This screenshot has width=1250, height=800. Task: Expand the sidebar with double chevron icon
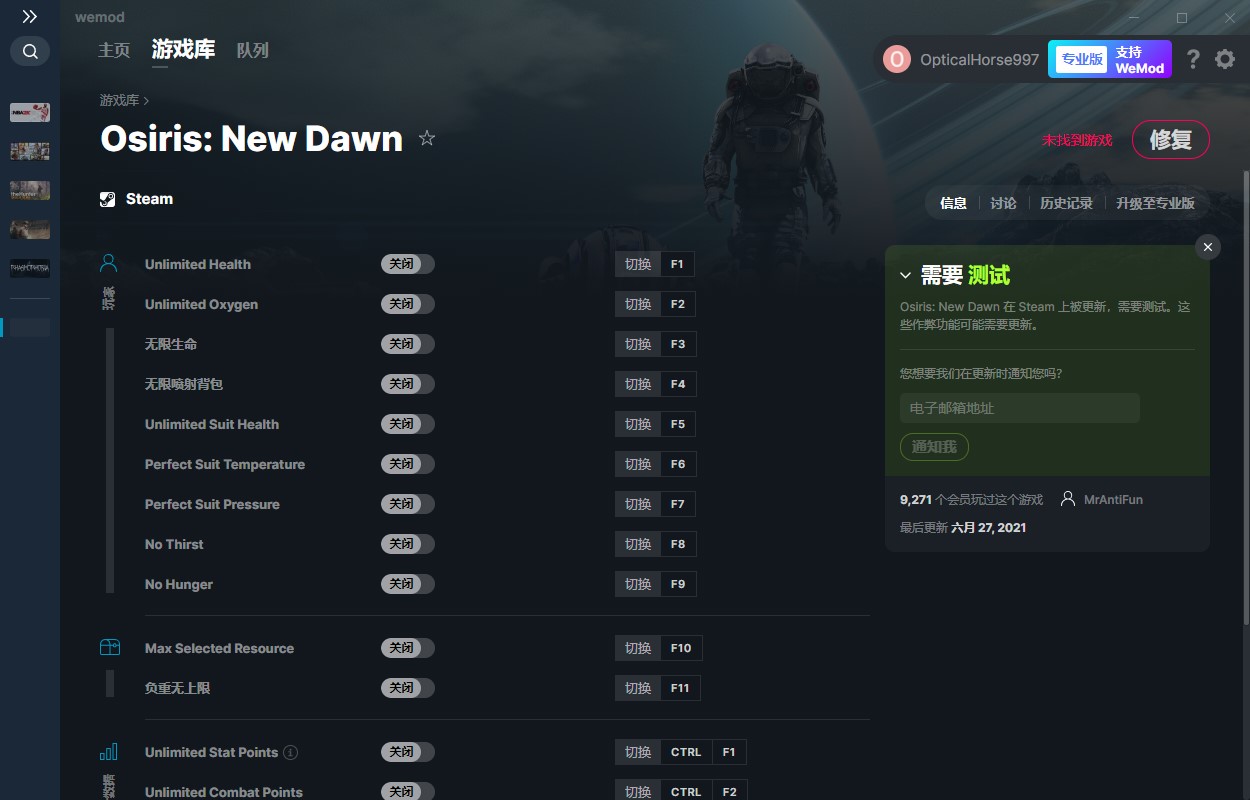pos(30,17)
